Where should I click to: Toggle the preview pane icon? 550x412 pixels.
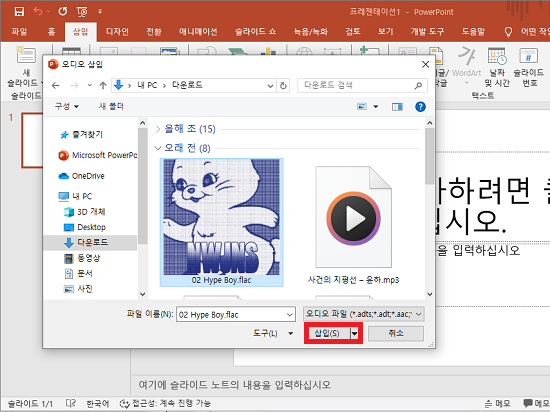397,107
